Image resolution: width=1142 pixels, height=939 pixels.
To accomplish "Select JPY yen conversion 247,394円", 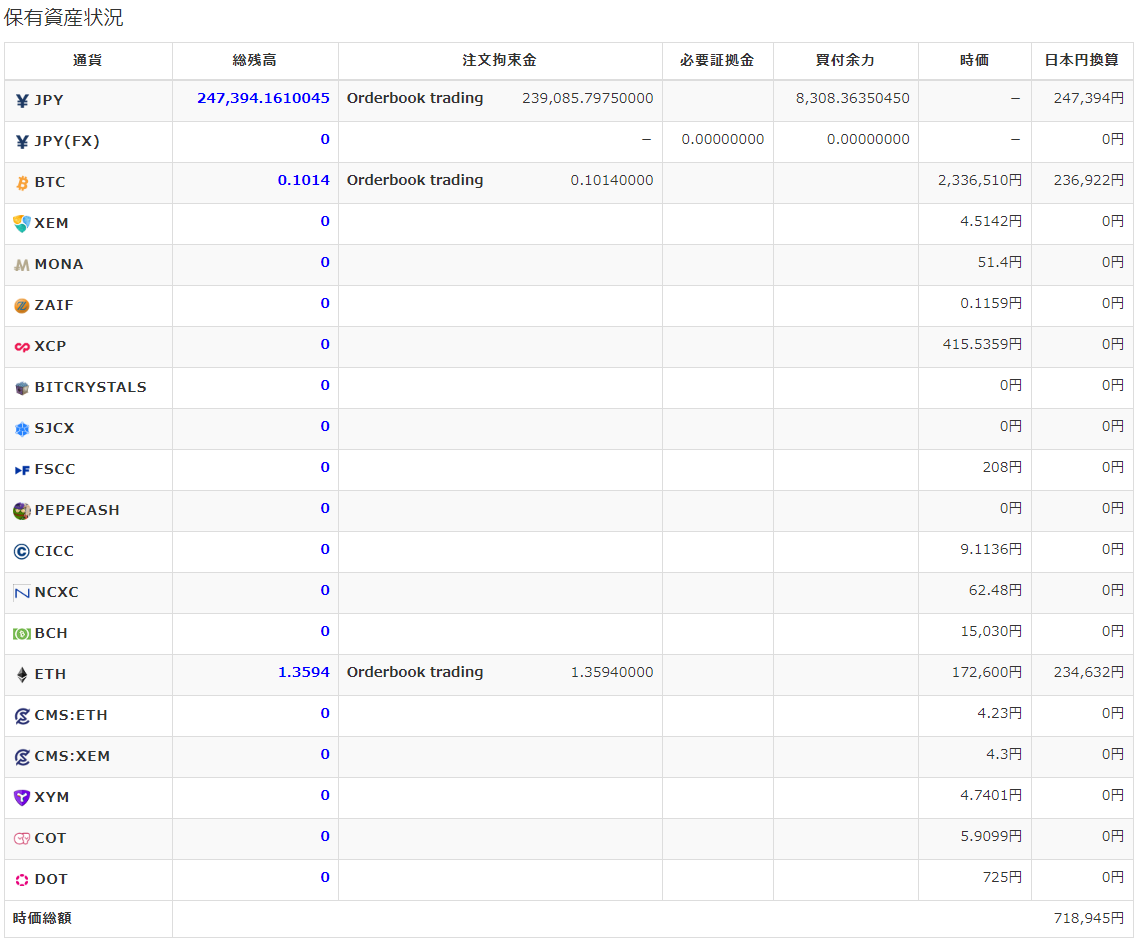I will coord(1089,98).
